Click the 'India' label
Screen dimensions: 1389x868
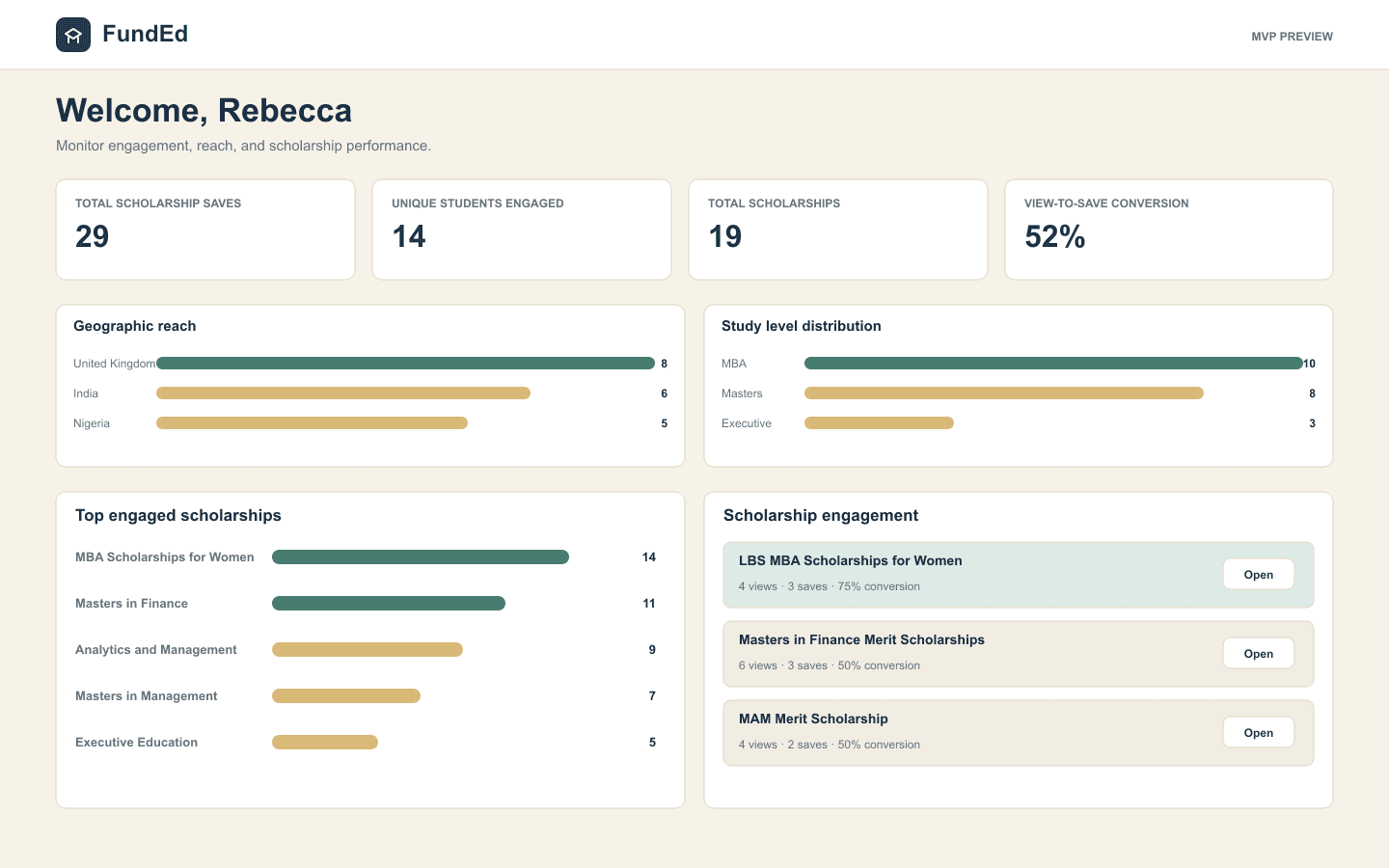[x=86, y=393]
